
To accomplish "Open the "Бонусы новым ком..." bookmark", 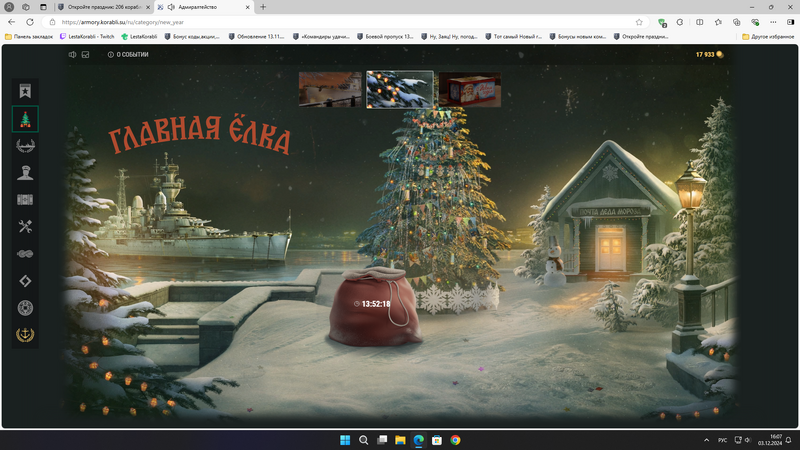I will tap(578, 37).
